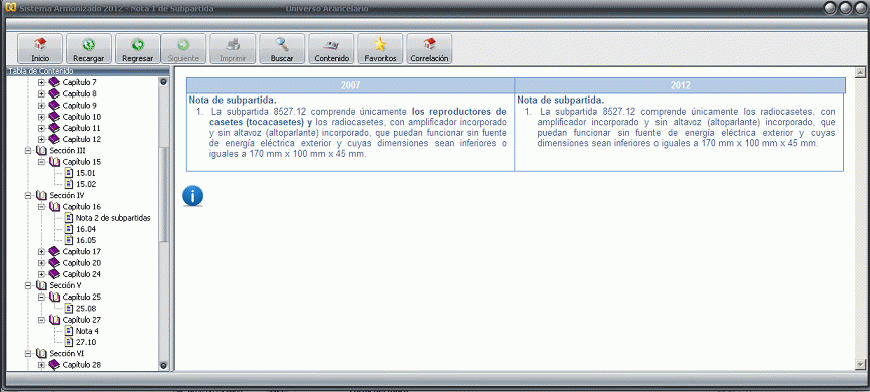Open tree item Nota 2 de subpartidas
The height and width of the screenshot is (392, 870).
113,218
